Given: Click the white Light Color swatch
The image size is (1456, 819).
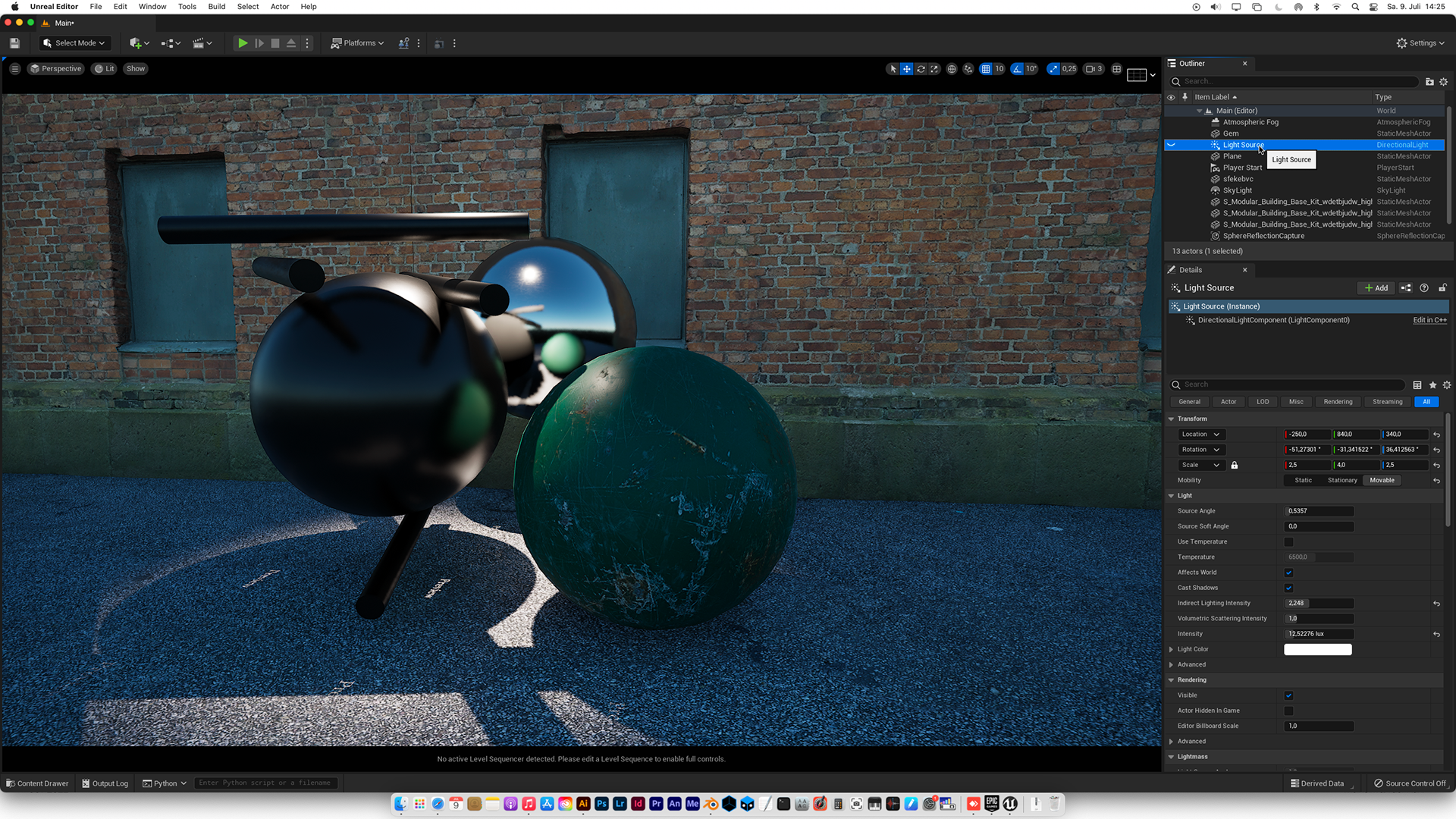Looking at the screenshot, I should (1317, 650).
